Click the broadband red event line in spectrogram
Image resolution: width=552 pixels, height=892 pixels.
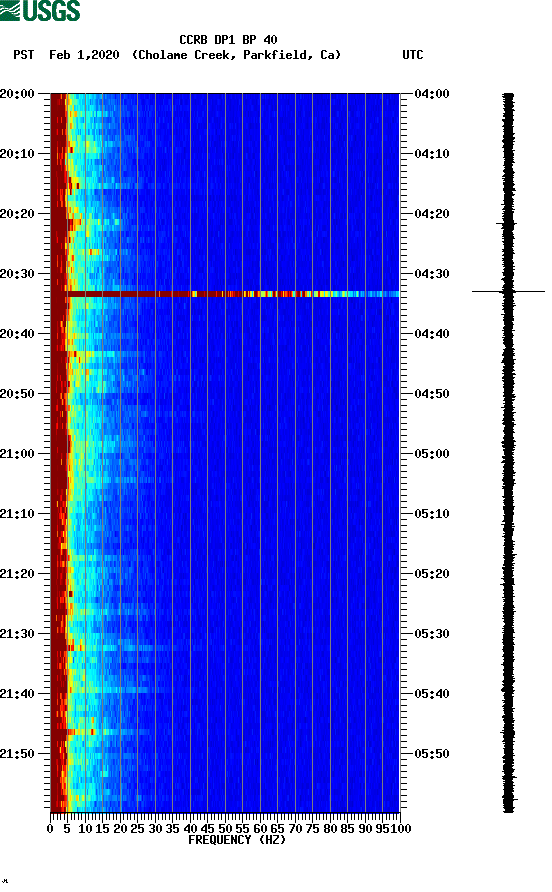pos(233,294)
